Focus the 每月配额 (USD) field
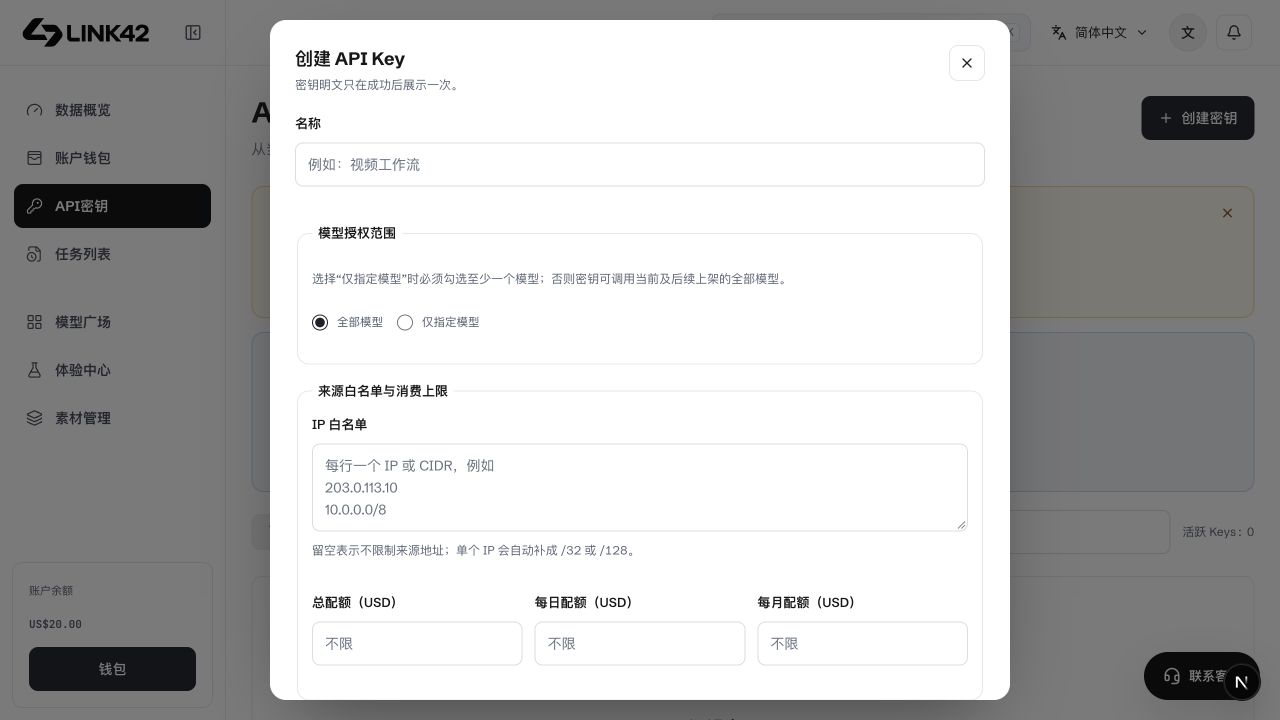 click(863, 644)
